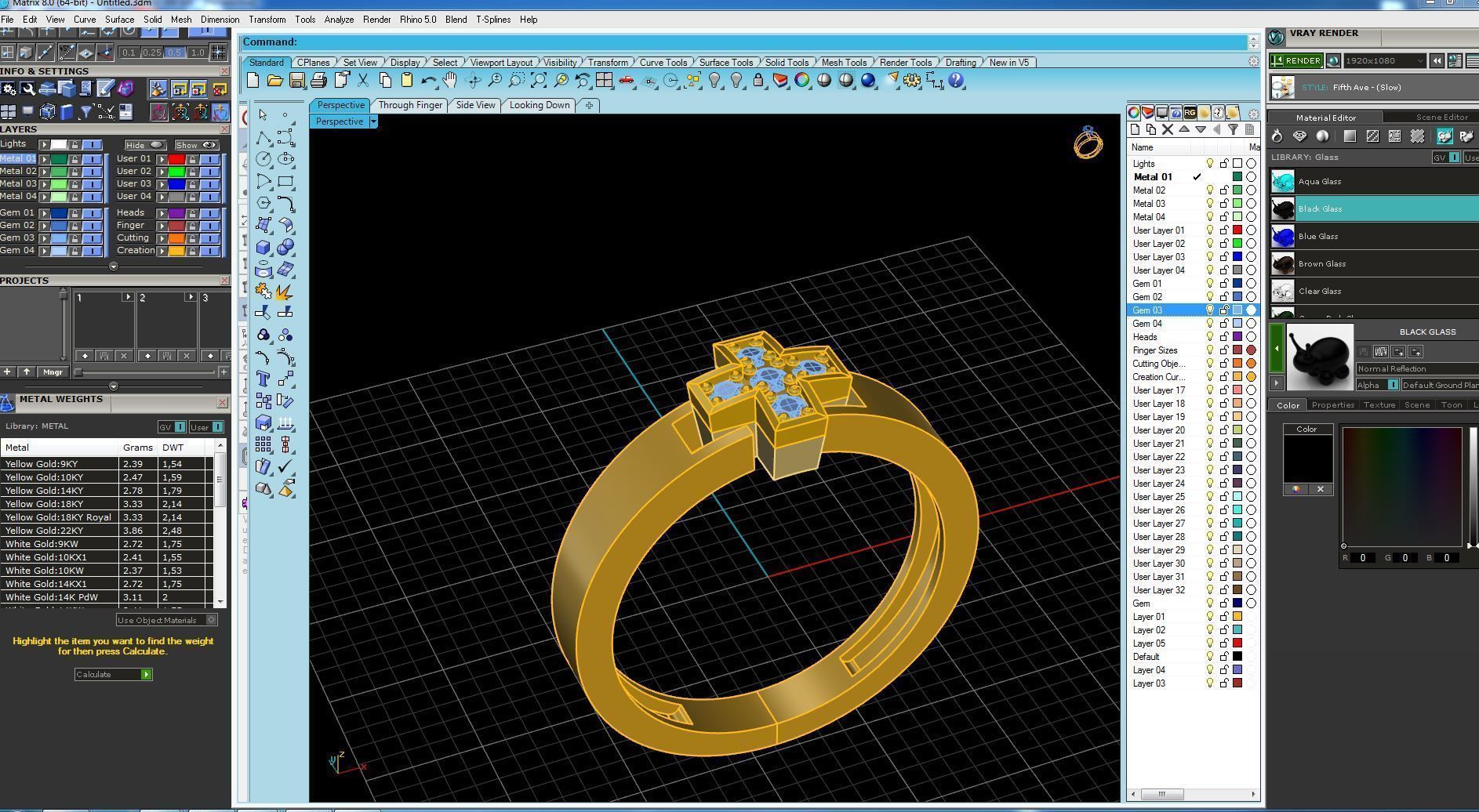The height and width of the screenshot is (812, 1479).
Task: Select the pointer arrow tool in sidebar
Action: click(263, 114)
